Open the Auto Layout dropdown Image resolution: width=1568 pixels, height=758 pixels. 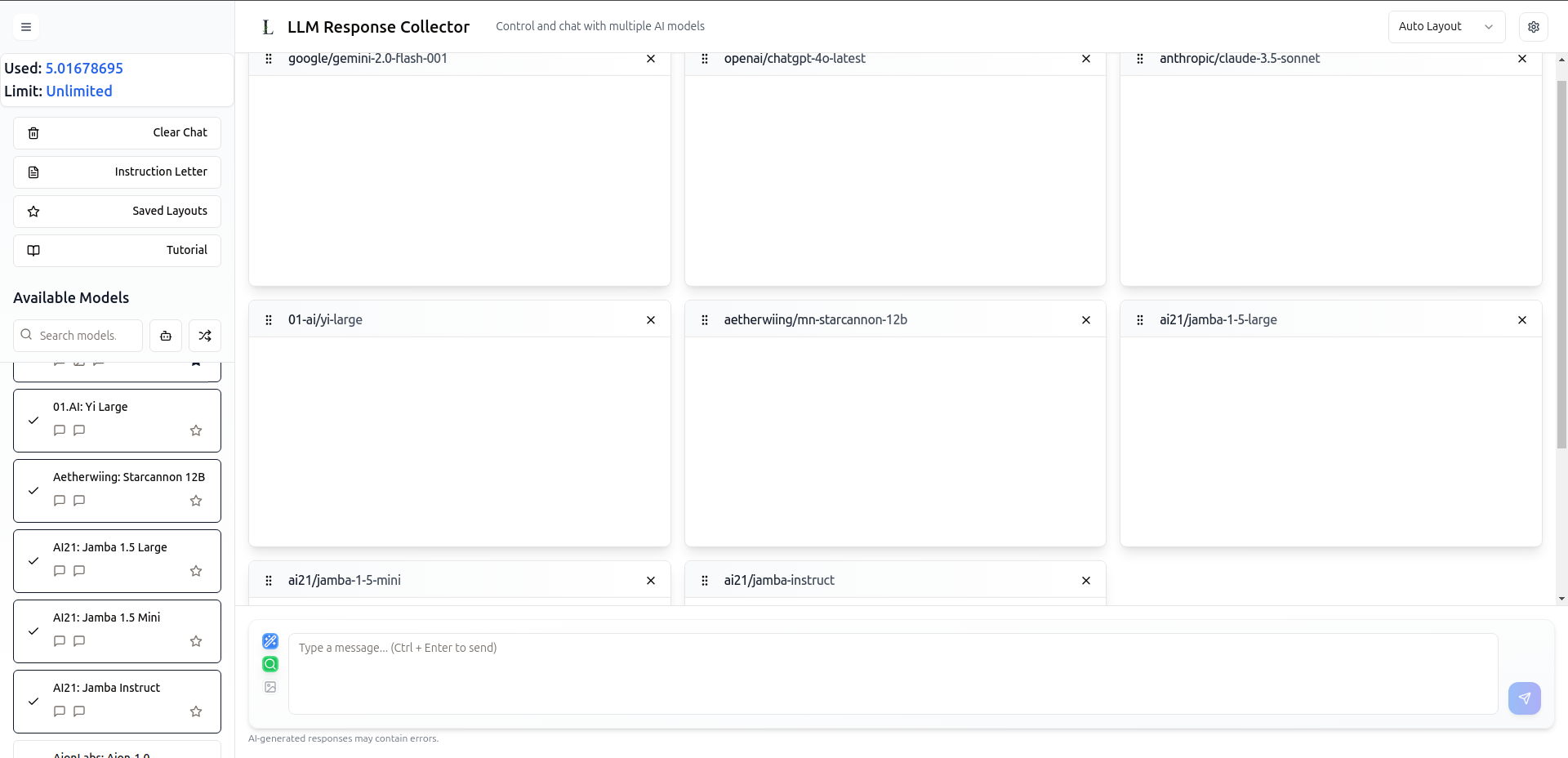pyautogui.click(x=1446, y=27)
